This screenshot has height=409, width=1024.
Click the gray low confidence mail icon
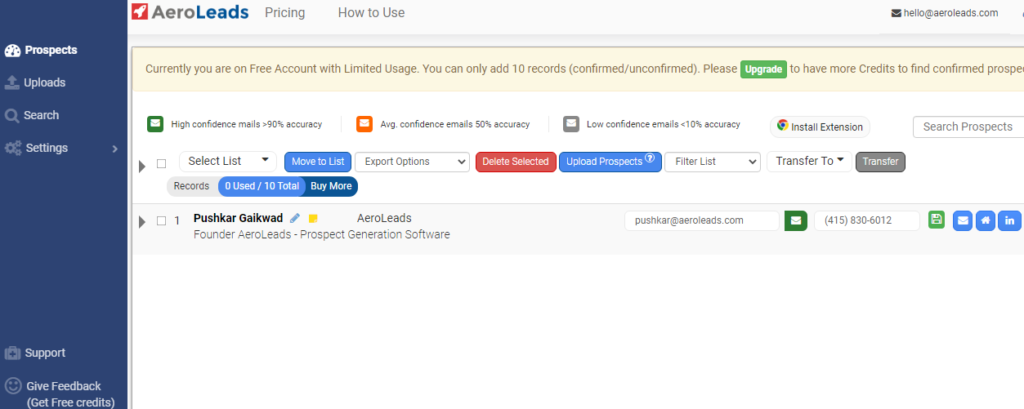click(x=571, y=123)
